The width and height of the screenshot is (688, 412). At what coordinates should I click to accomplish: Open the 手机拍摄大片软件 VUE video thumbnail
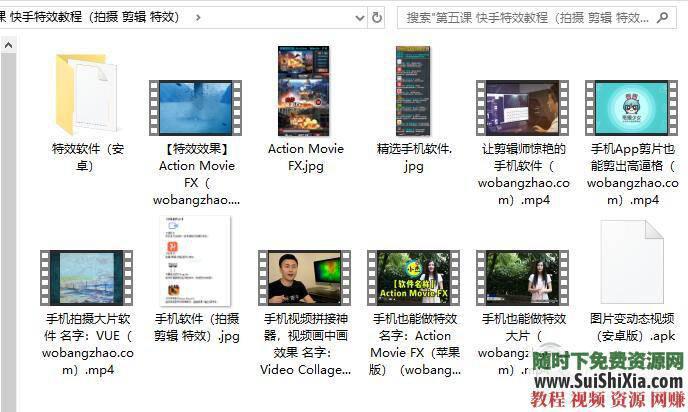point(86,278)
